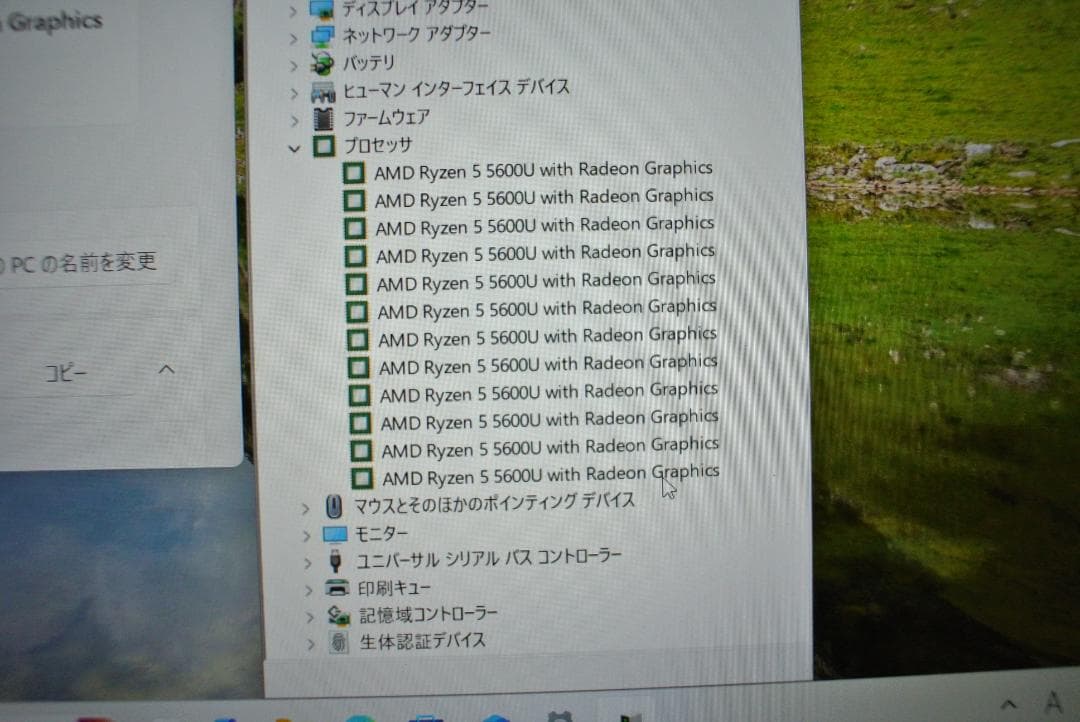Expand the モニター category
Screen dimensions: 1080x722
point(305,533)
